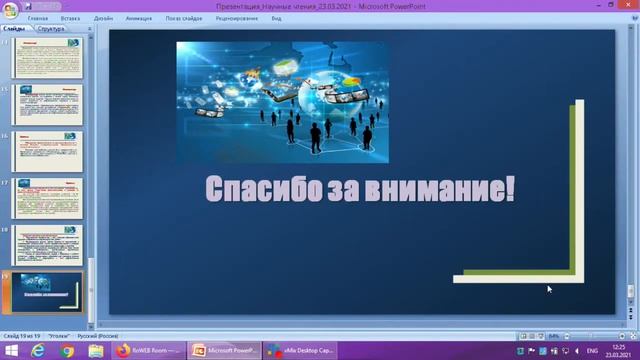Screen dimensions: 640x360
Task: Go to next slide double-arrow button
Action: (631, 317)
